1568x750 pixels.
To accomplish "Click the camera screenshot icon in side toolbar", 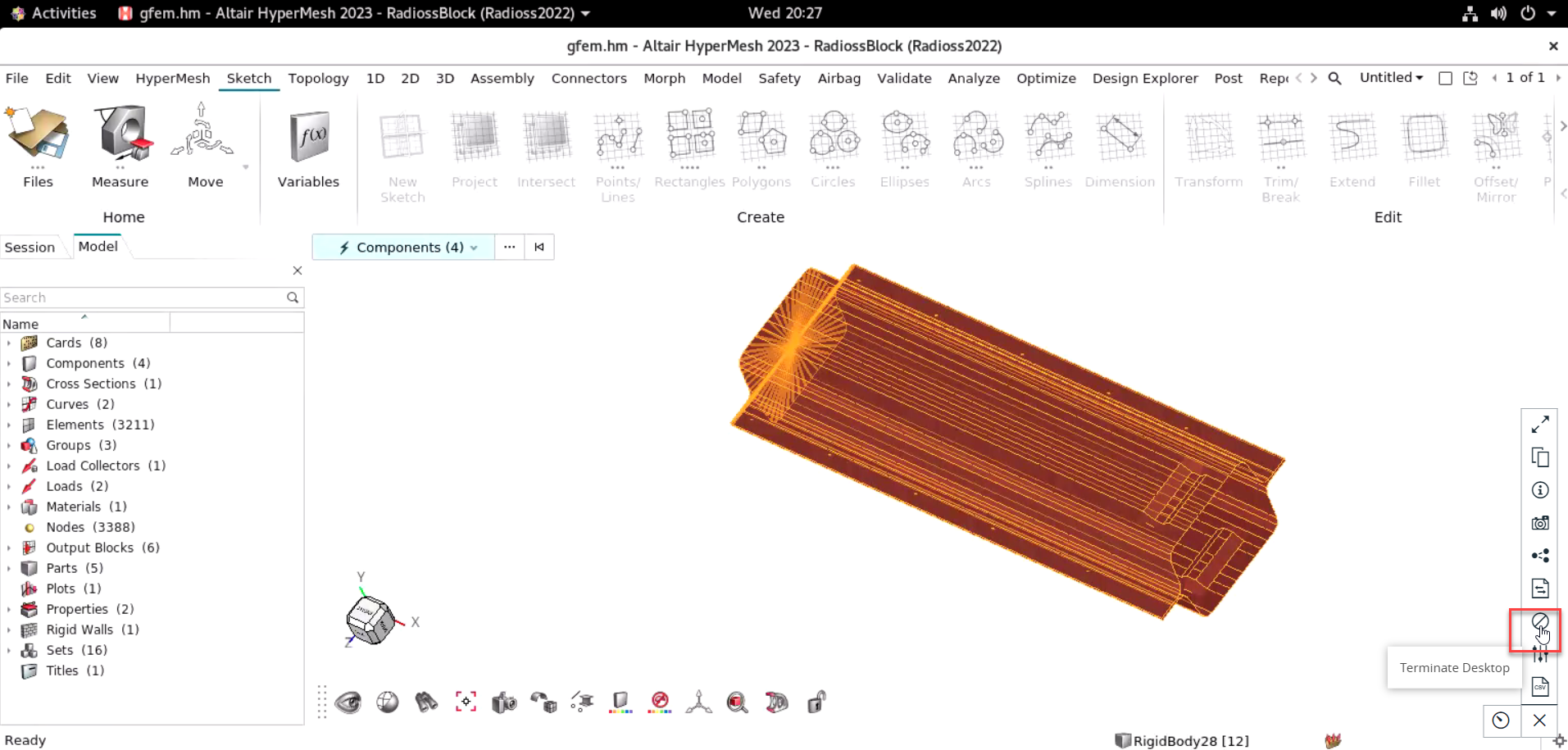I will click(1540, 523).
